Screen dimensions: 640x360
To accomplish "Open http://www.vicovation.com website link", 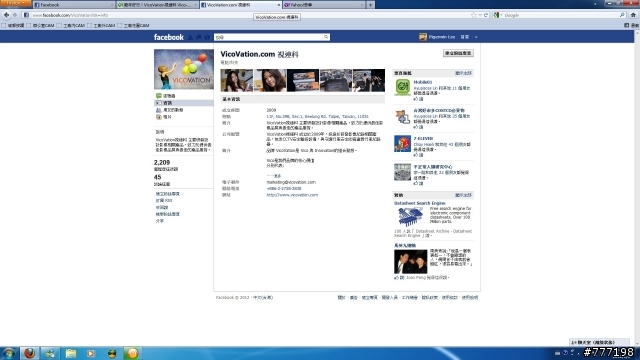I will click(x=292, y=195).
